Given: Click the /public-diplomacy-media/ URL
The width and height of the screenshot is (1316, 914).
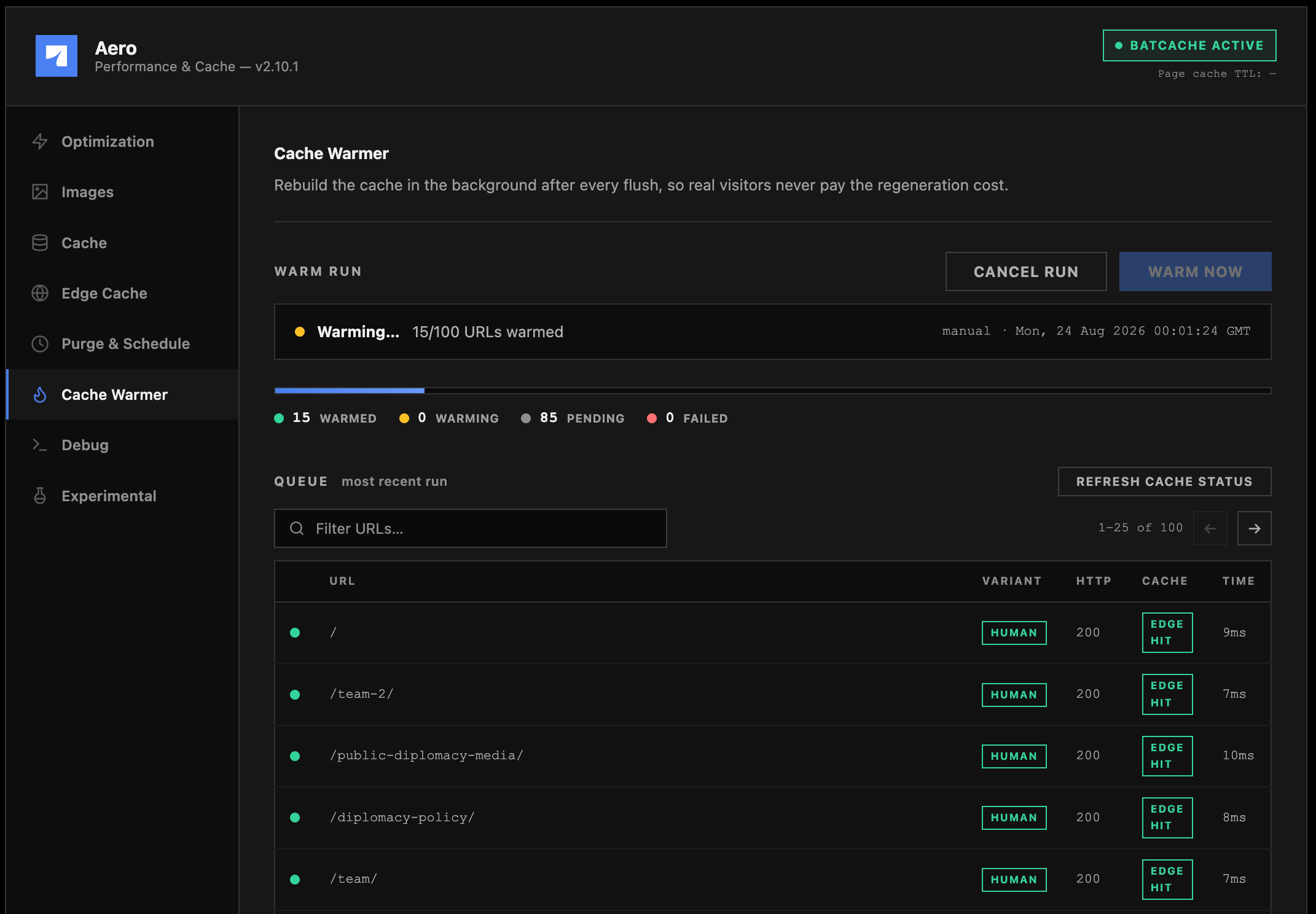Looking at the screenshot, I should [426, 756].
